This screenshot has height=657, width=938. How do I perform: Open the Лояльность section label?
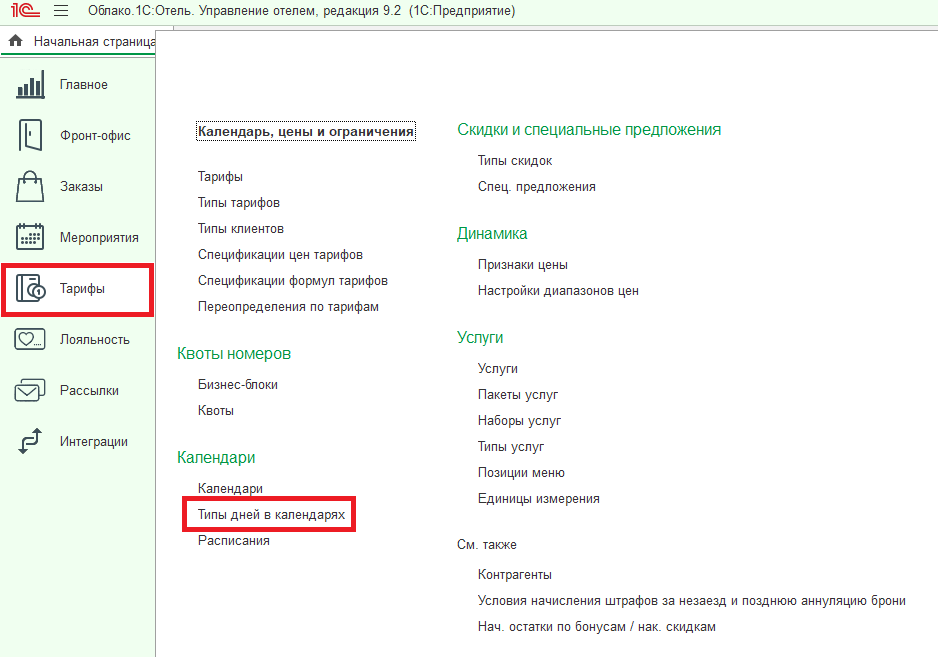(95, 339)
